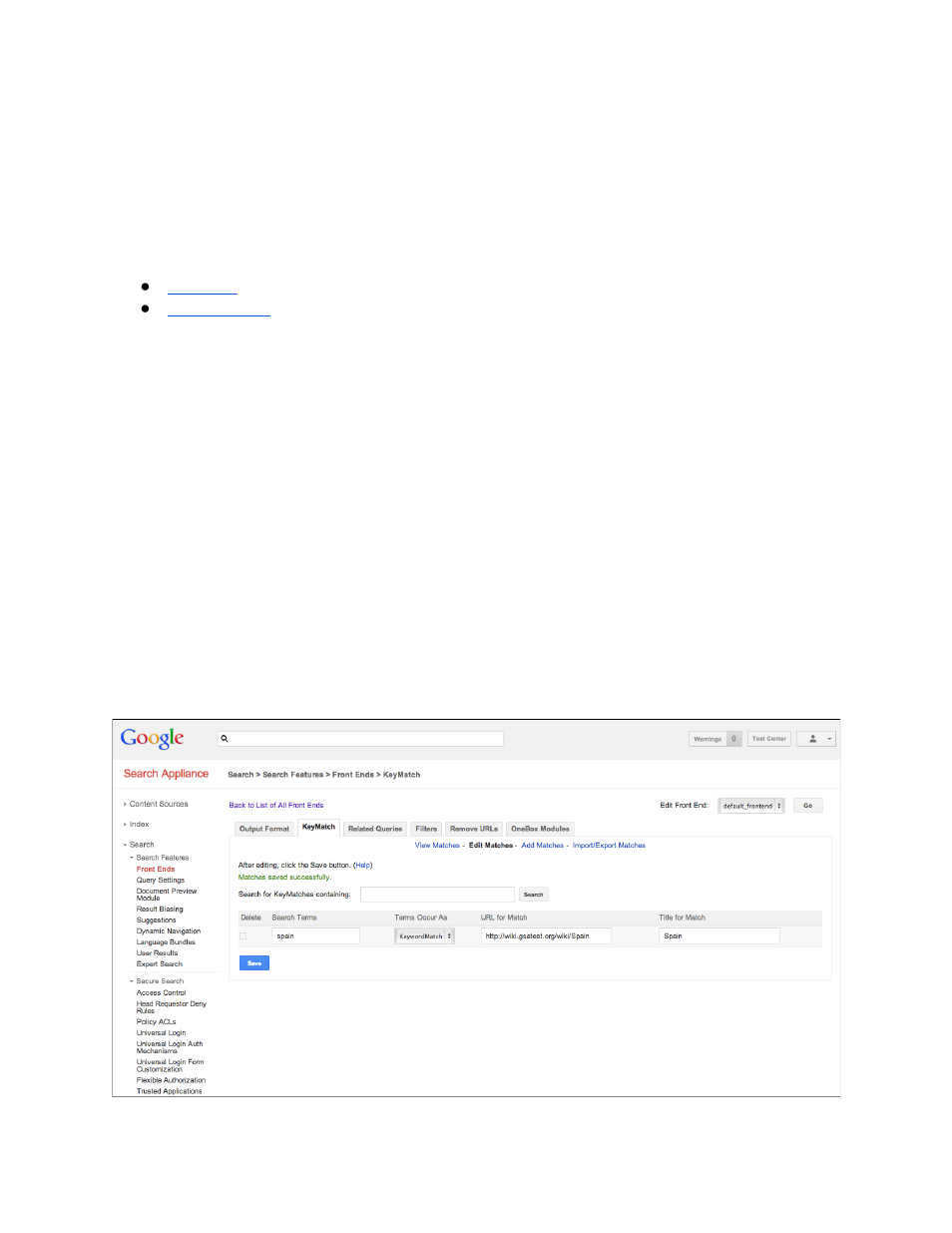Collapse the Search Features subsection

pyautogui.click(x=161, y=858)
